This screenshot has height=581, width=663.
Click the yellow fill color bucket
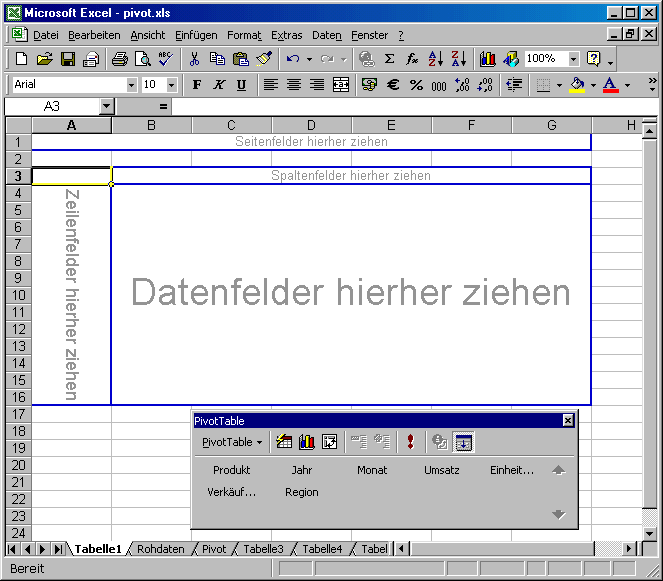pyautogui.click(x=577, y=85)
